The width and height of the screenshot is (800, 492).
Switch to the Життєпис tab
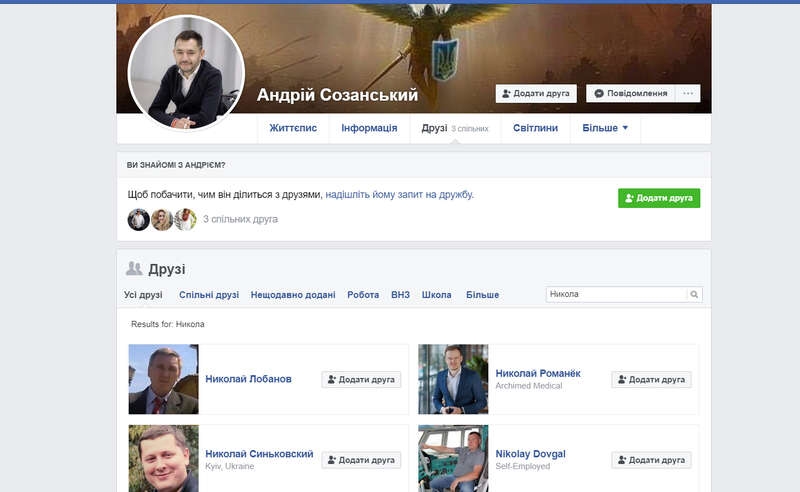pos(293,128)
